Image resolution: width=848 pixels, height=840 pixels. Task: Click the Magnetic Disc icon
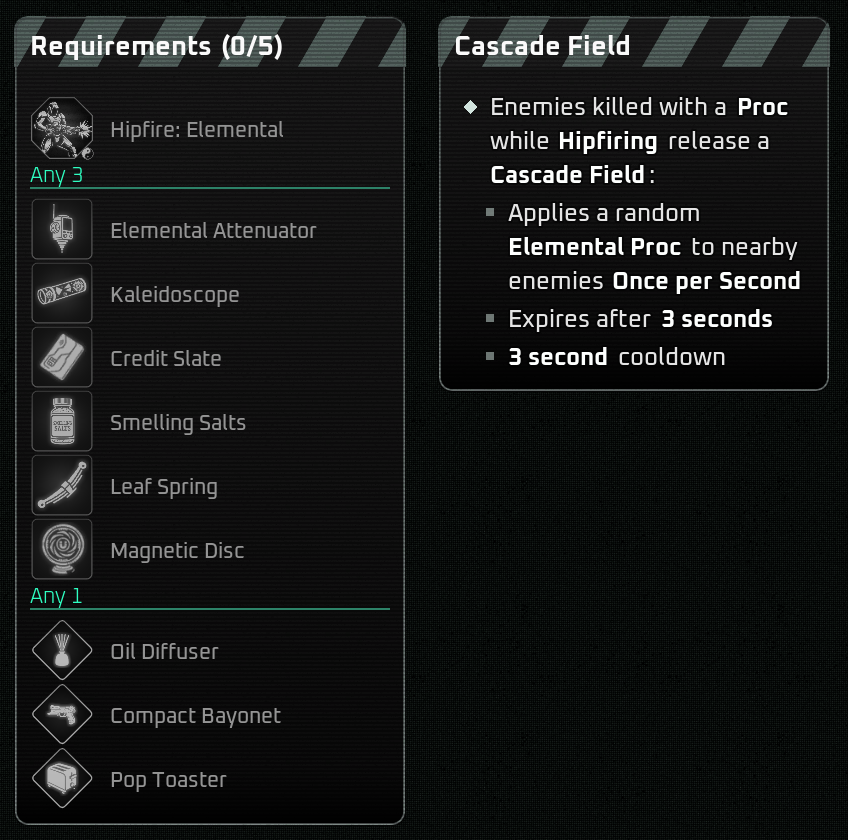pyautogui.click(x=62, y=551)
